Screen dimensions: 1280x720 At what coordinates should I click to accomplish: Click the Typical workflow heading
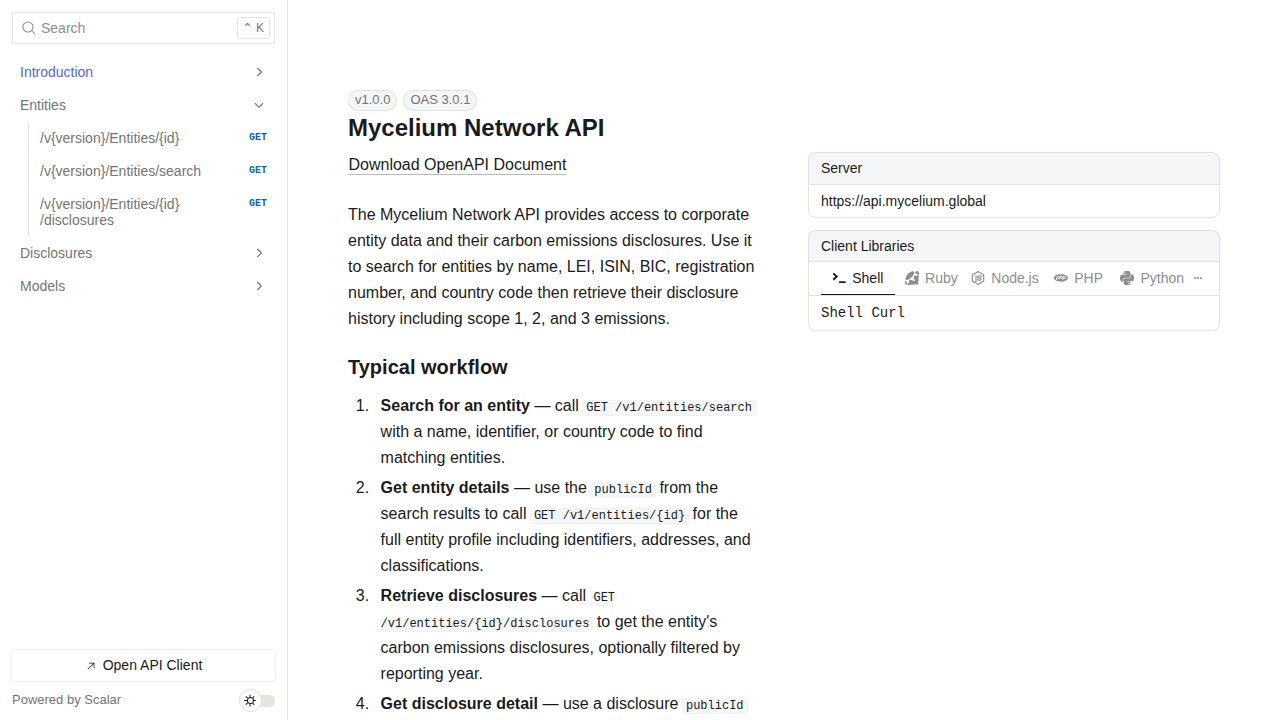(428, 367)
